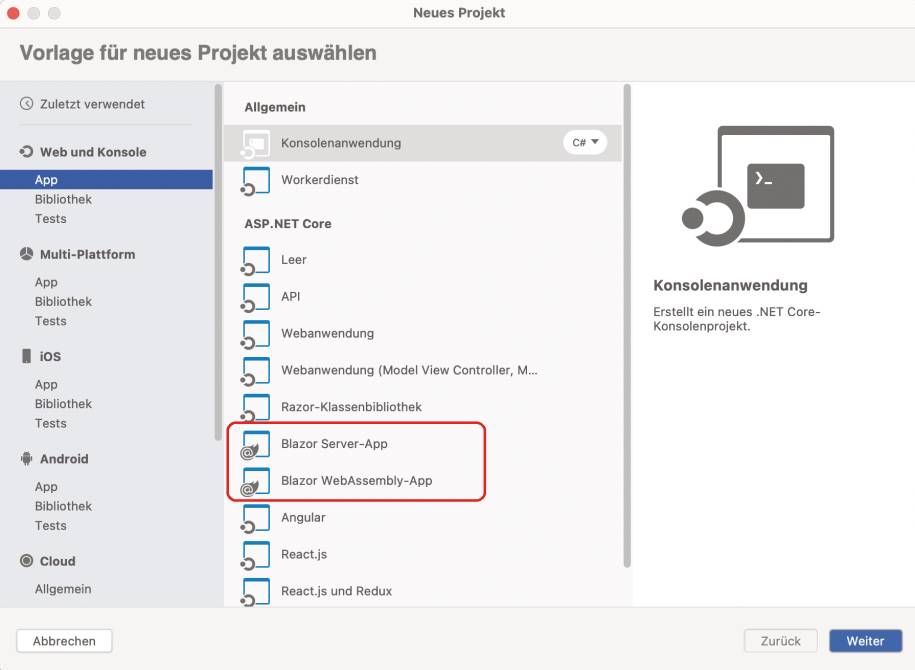Click the Web und Konsole category icon
Image resolution: width=915 pixels, height=670 pixels.
point(26,152)
